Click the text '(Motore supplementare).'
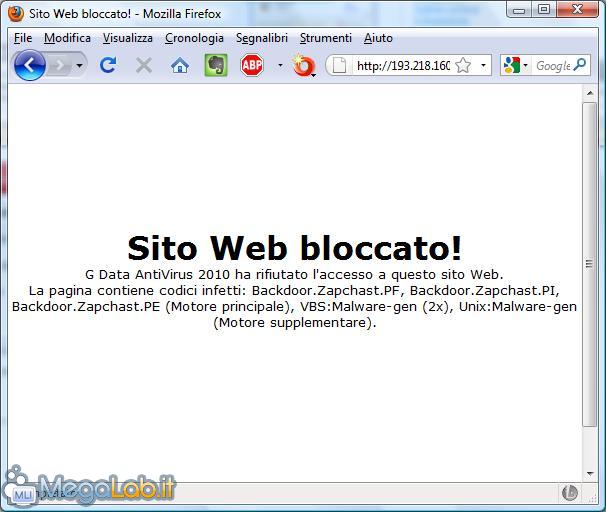This screenshot has height=512, width=606. [x=294, y=322]
